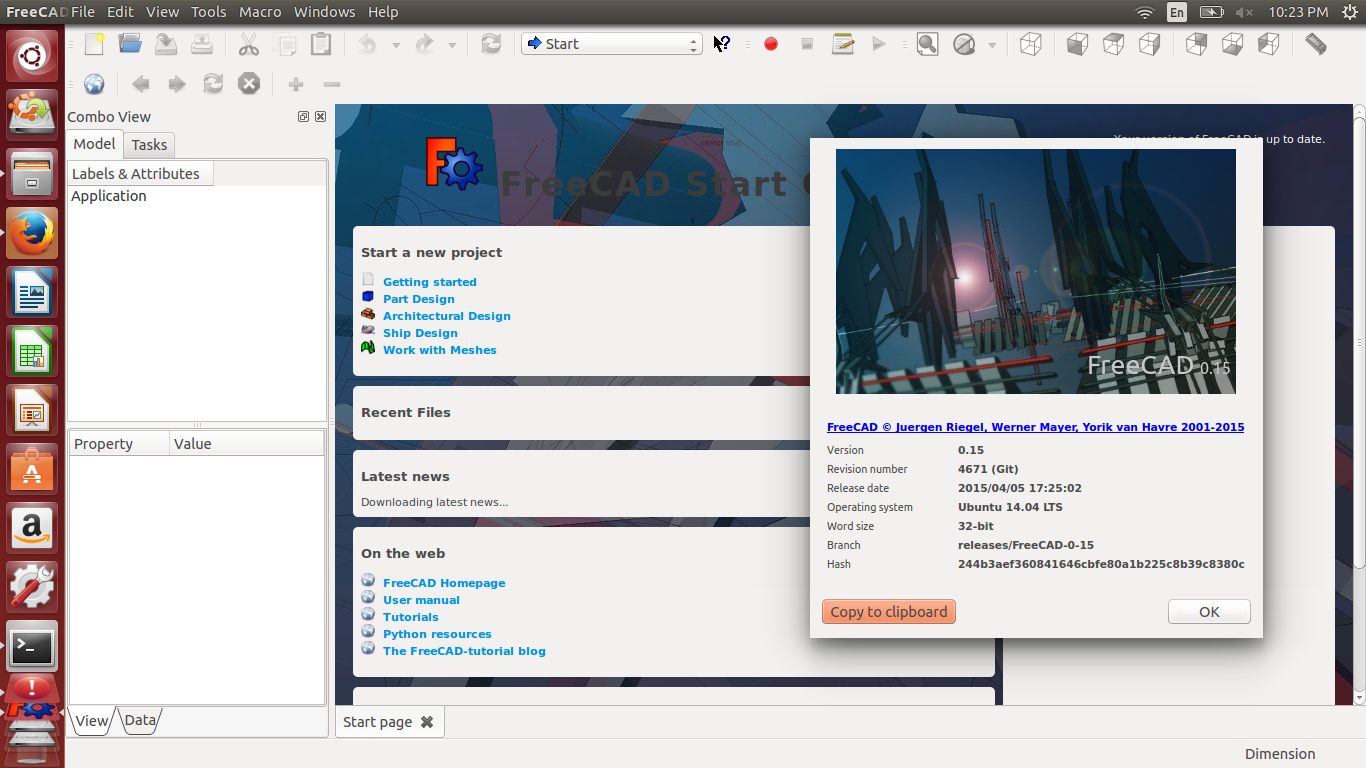
Task: Open the draw style dropdown arrow
Action: [990, 44]
